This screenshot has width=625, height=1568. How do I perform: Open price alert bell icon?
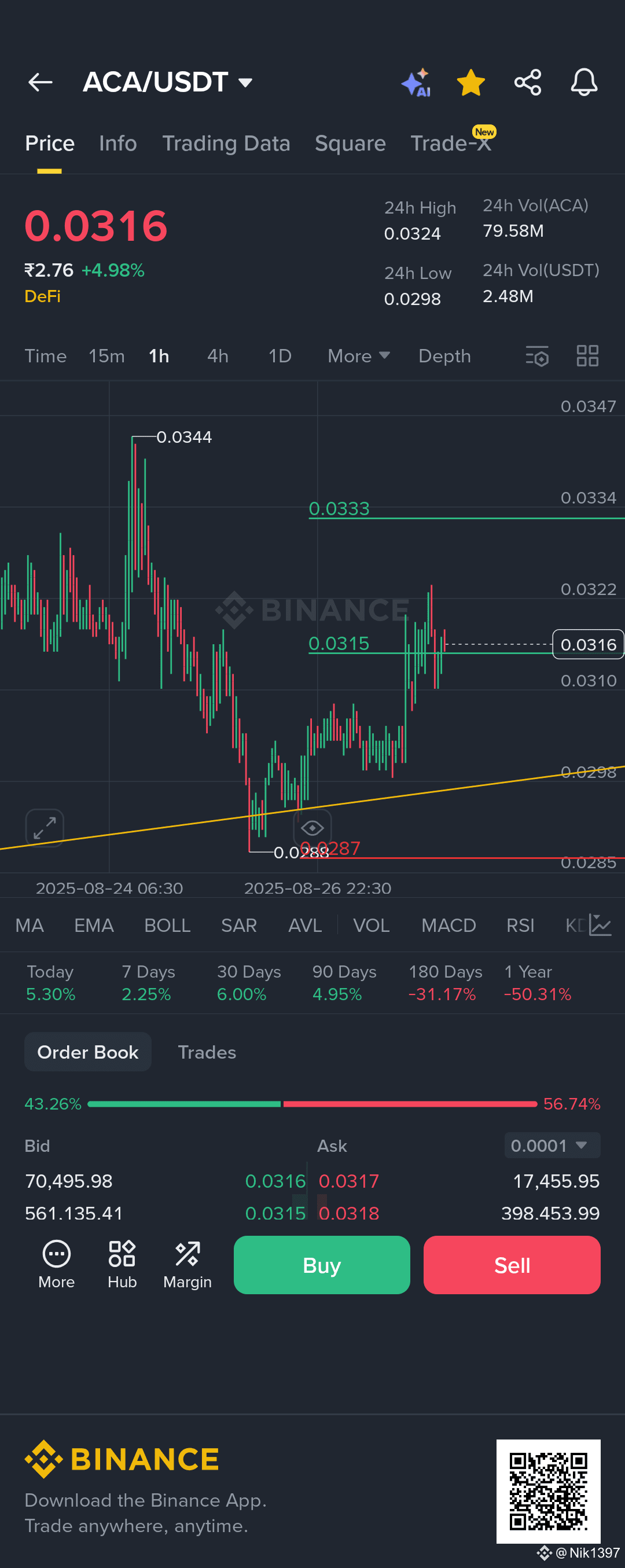click(584, 82)
